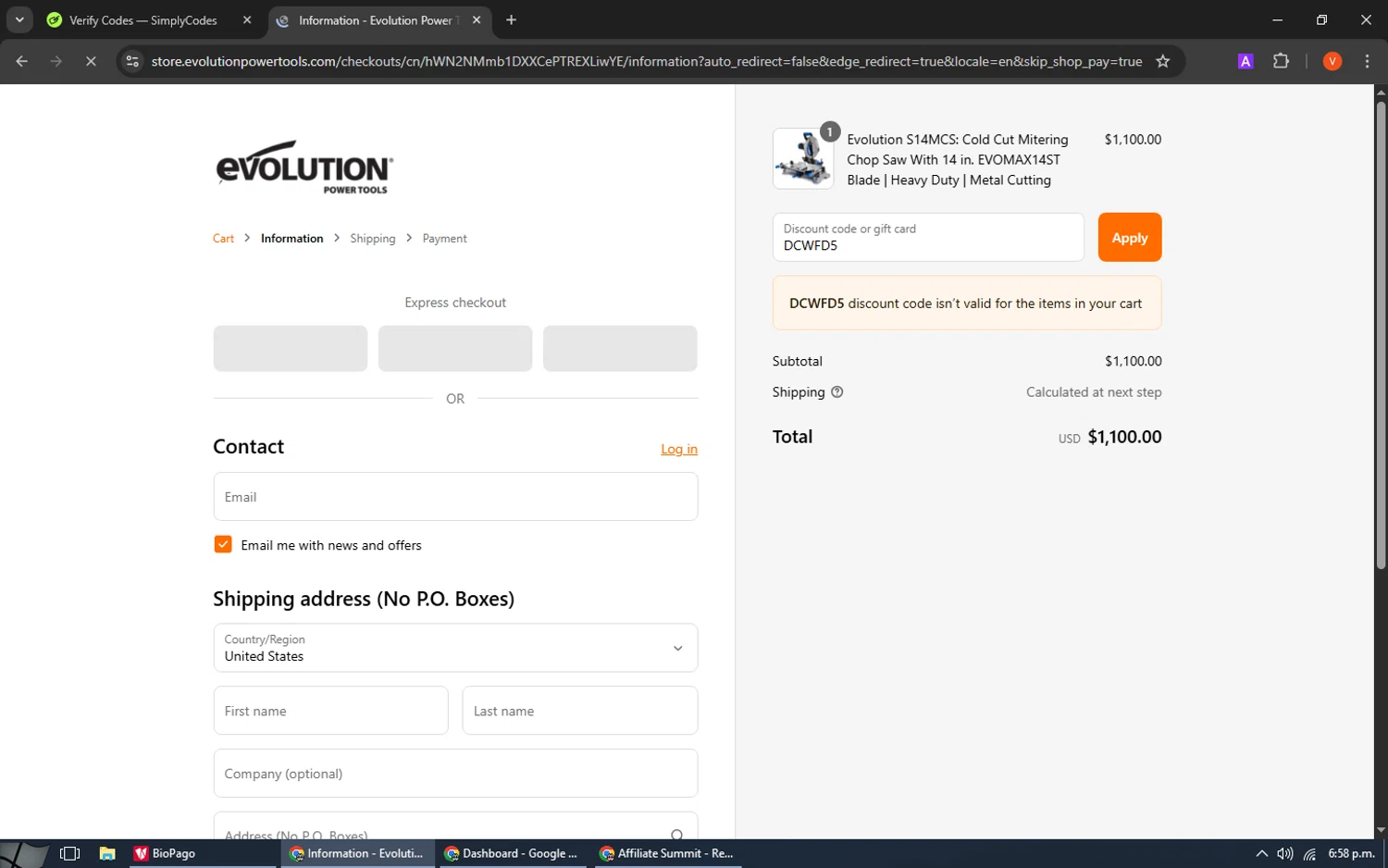This screenshot has width=1388, height=868.
Task: Open the V profile avatar
Action: (1332, 61)
